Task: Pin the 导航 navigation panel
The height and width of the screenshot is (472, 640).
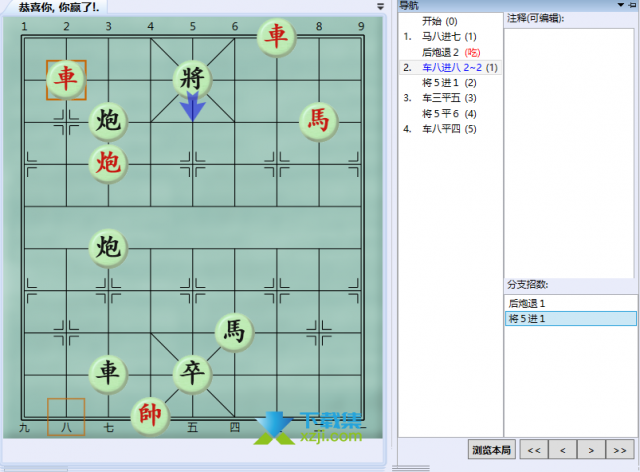Action: coord(632,5)
